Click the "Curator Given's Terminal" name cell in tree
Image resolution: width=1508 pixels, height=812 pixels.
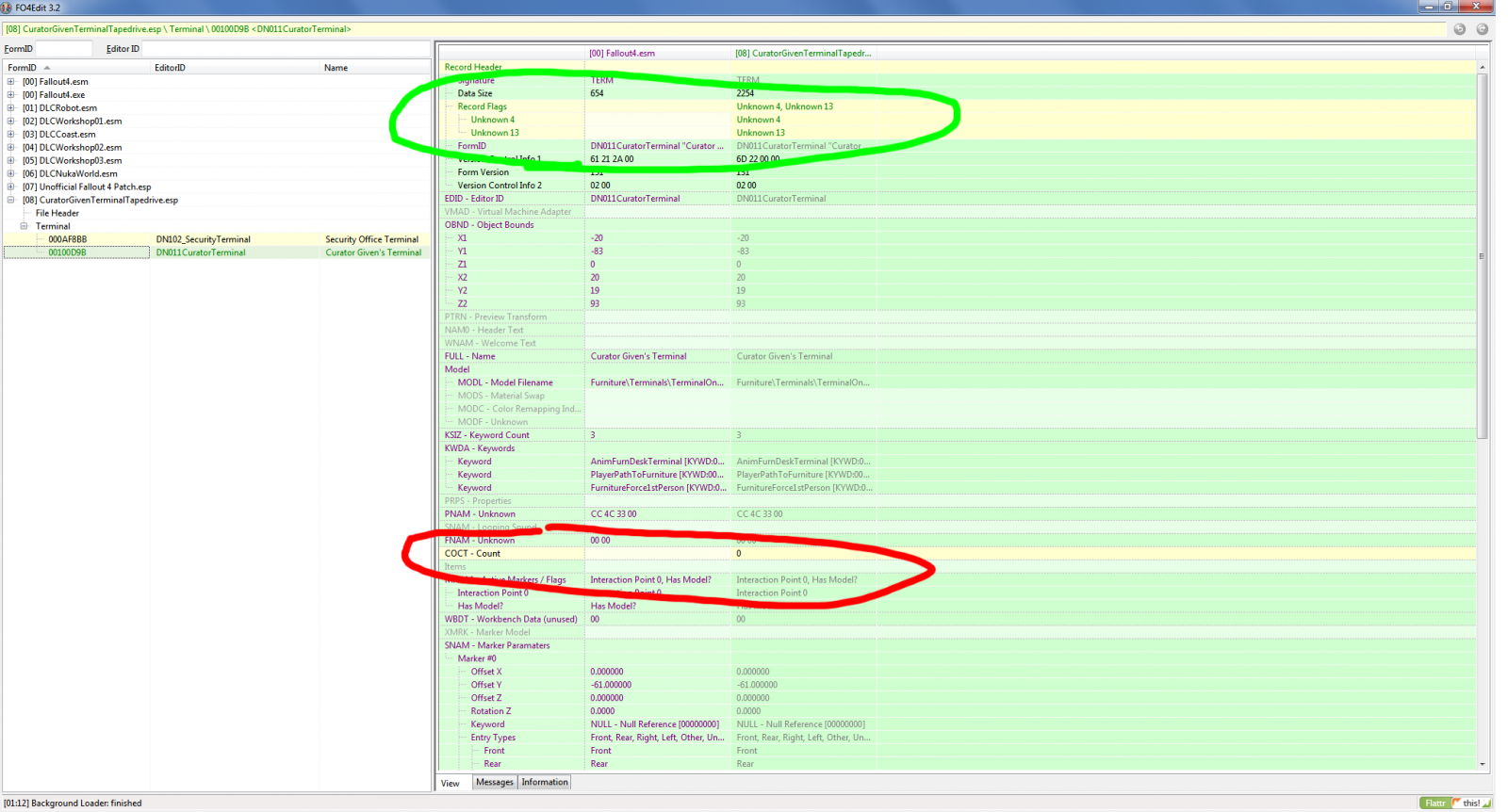coord(373,253)
